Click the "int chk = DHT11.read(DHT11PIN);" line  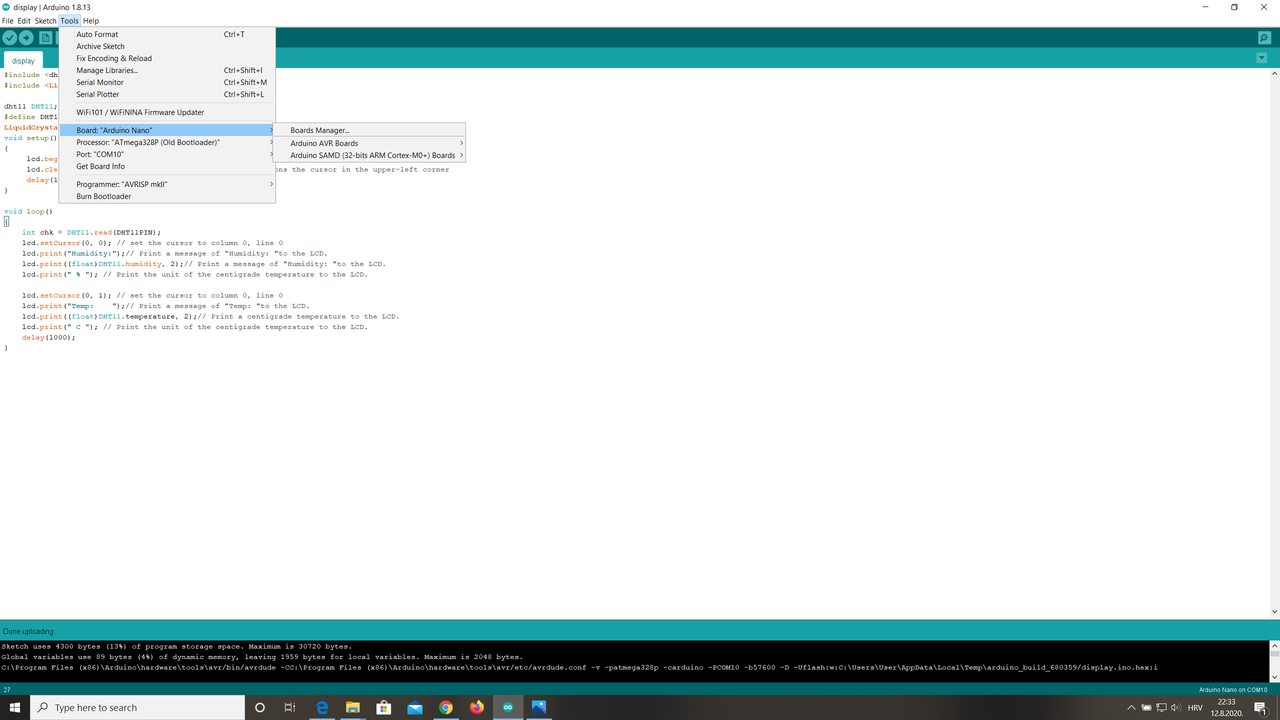[x=91, y=232]
